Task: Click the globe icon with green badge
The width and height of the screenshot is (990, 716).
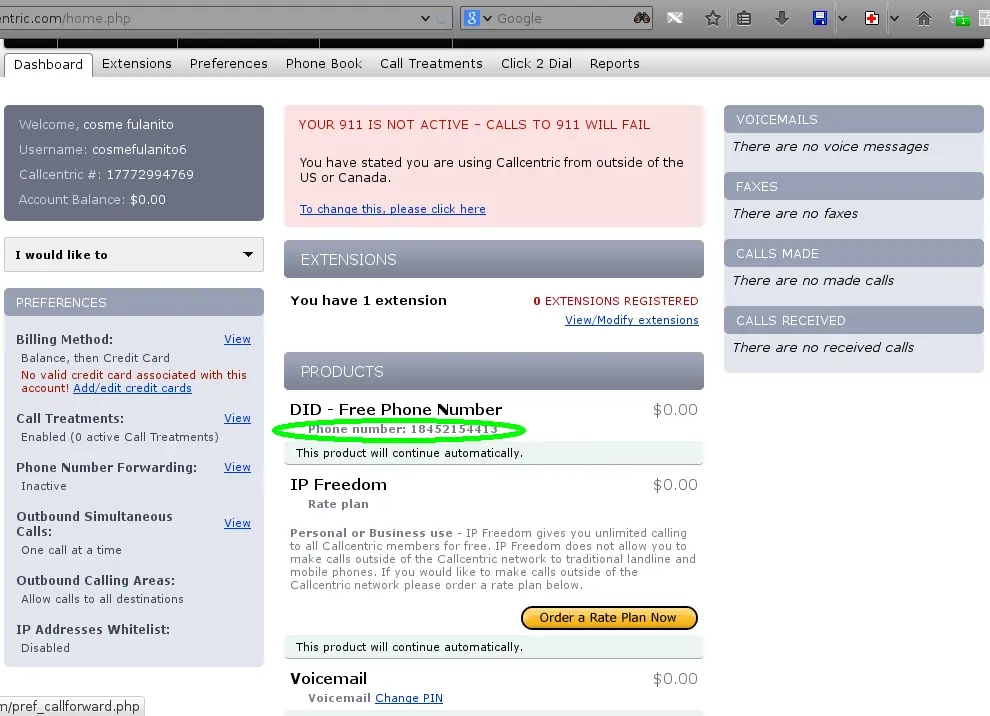Action: (960, 18)
